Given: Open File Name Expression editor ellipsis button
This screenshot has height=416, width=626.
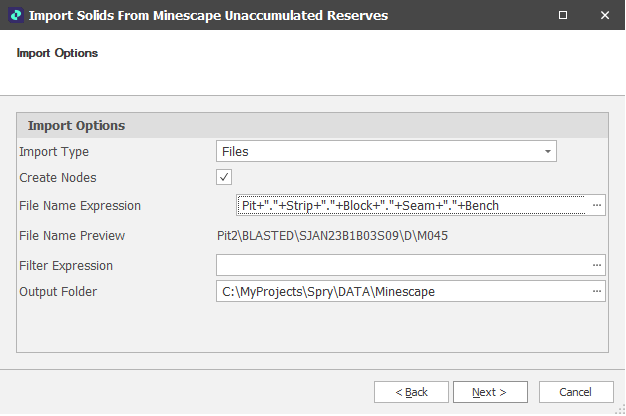Looking at the screenshot, I should [597, 205].
